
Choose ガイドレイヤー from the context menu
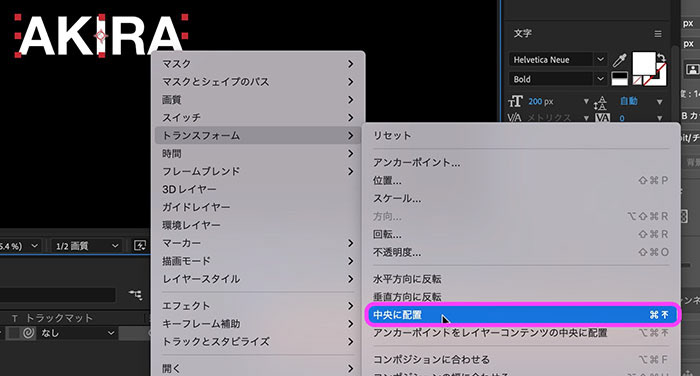[258, 207]
